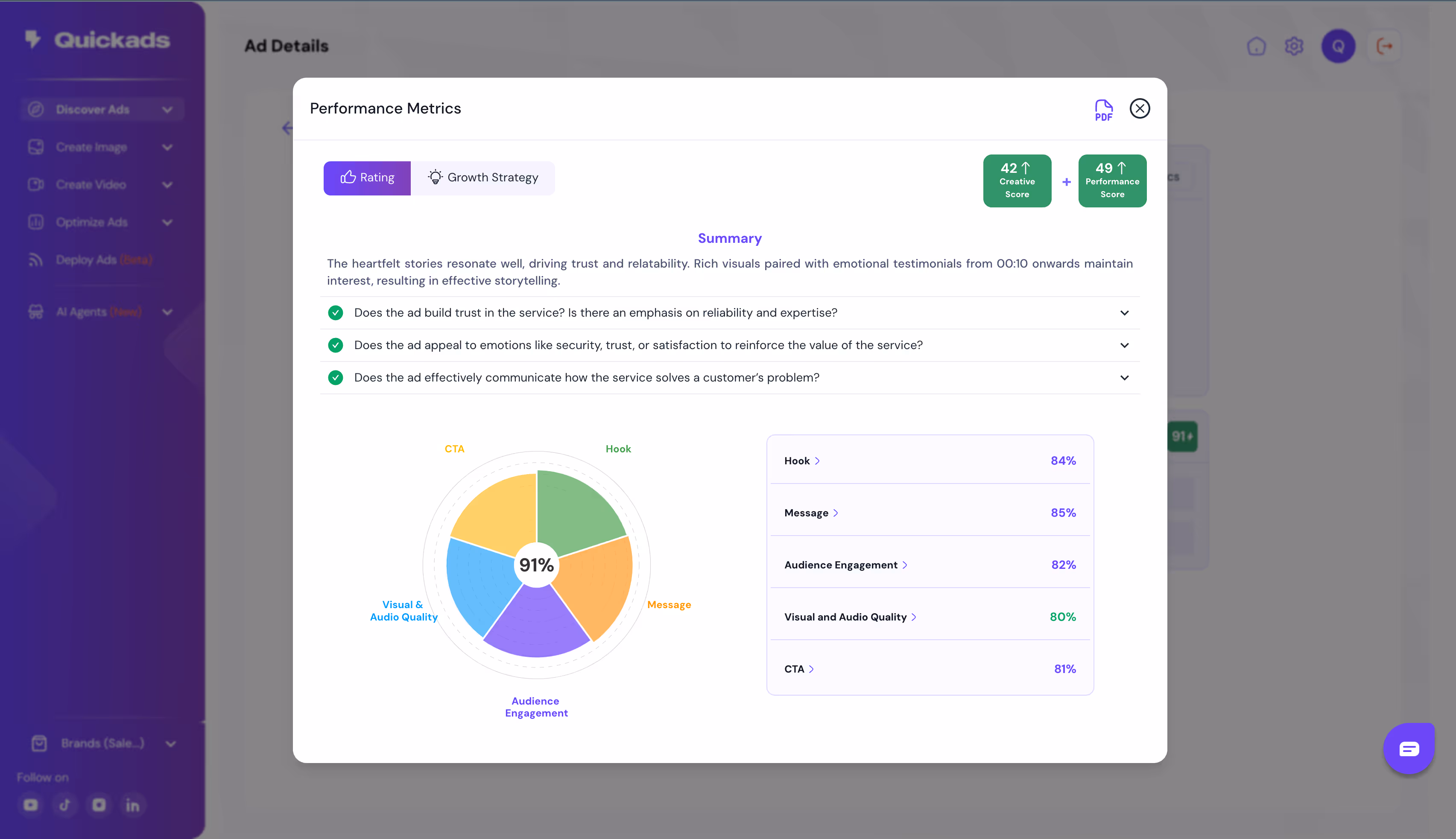The height and width of the screenshot is (839, 1456).
Task: Click the Create Video icon
Action: point(36,184)
